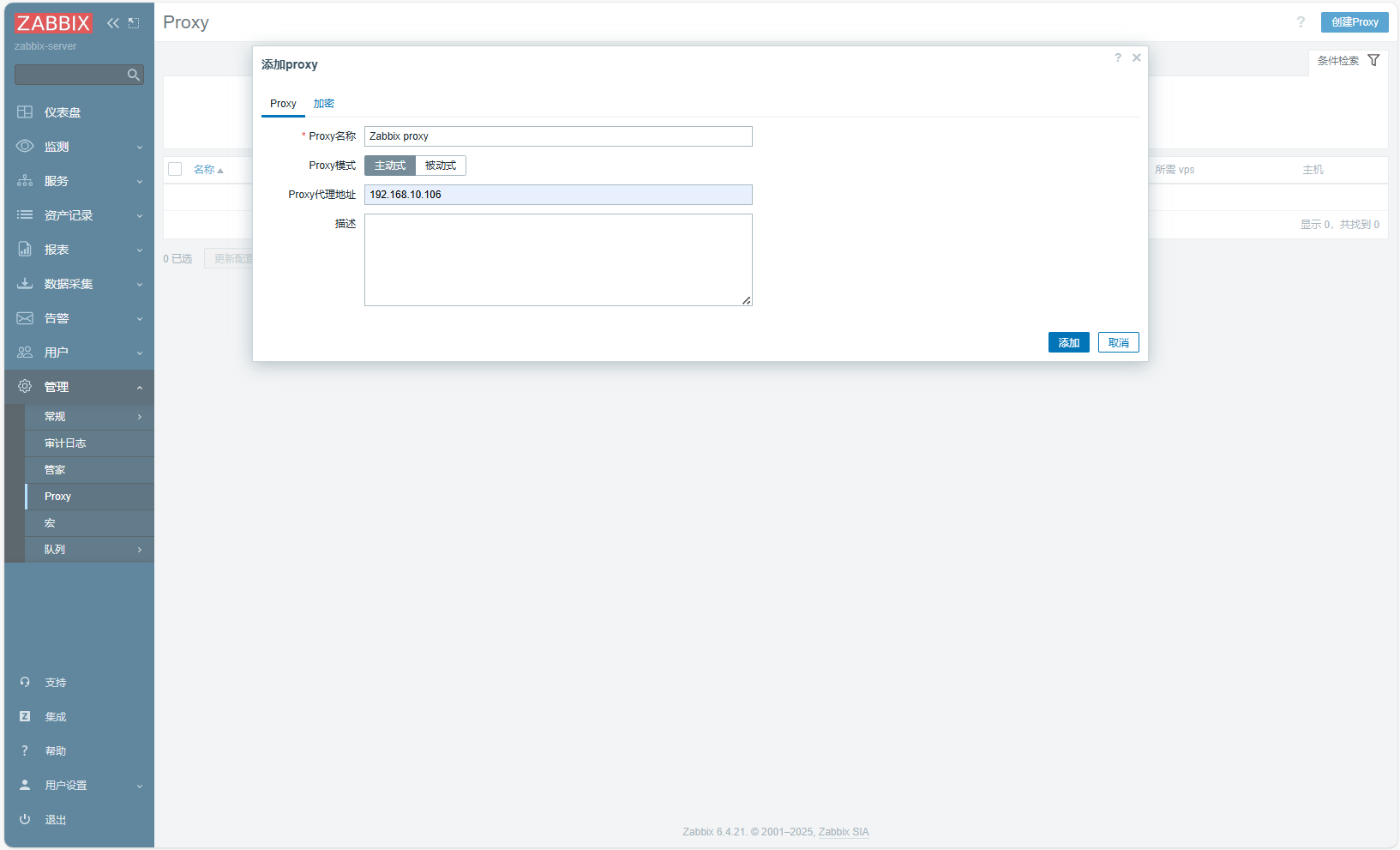This screenshot has width=1400, height=850.
Task: Focus the Proxy名称 input field
Action: point(558,136)
